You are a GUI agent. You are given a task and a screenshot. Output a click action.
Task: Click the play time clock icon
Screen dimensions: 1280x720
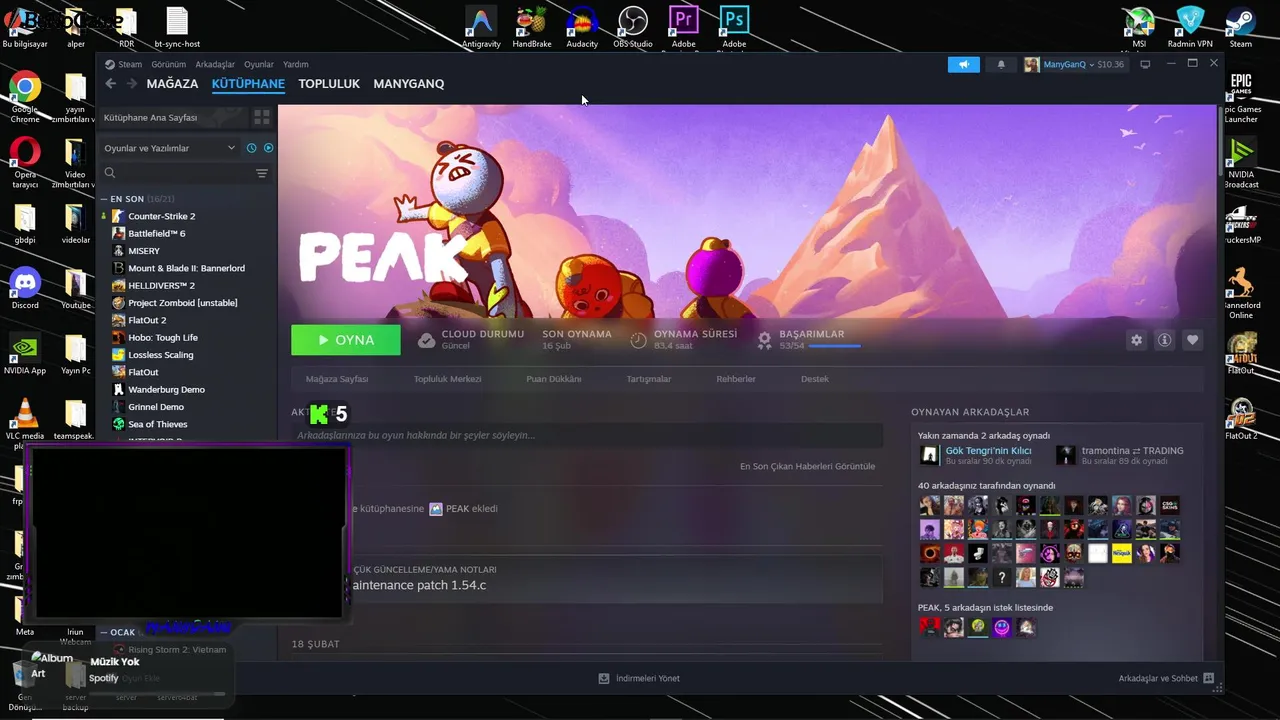tap(638, 340)
